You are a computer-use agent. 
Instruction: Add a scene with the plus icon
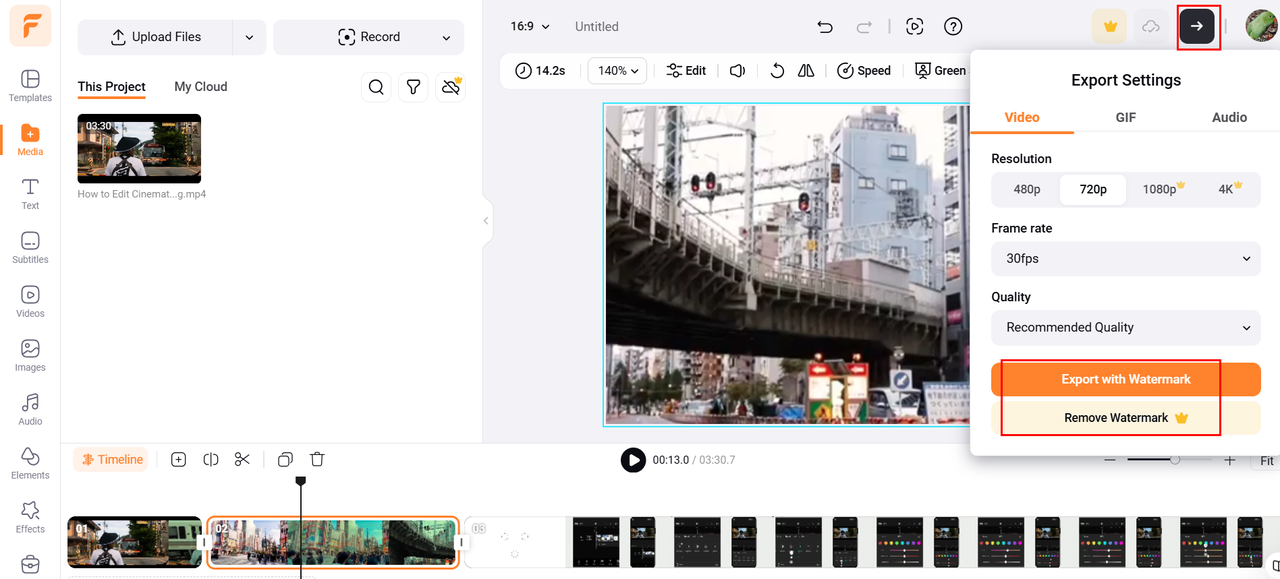coord(178,460)
